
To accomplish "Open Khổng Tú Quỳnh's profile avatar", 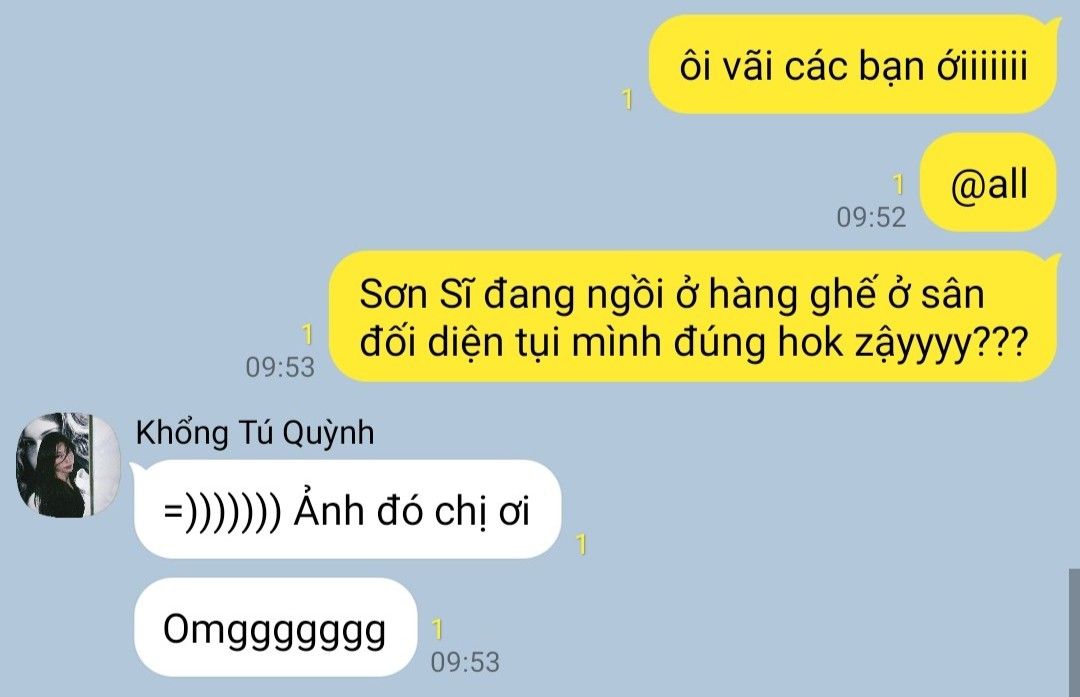I will (x=68, y=465).
